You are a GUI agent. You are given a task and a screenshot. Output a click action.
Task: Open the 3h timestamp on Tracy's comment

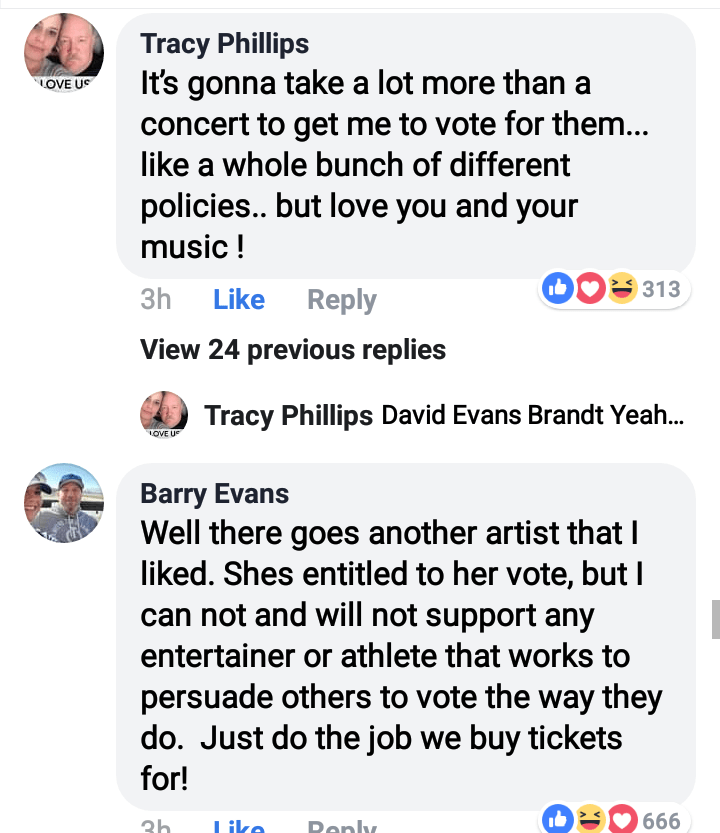pyautogui.click(x=156, y=300)
